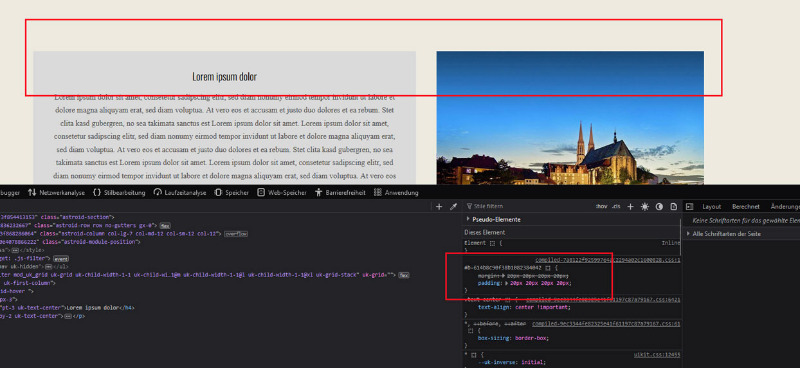Expand the collapsed style node ellipsis
The height and width of the screenshot is (368, 800).
(15, 251)
